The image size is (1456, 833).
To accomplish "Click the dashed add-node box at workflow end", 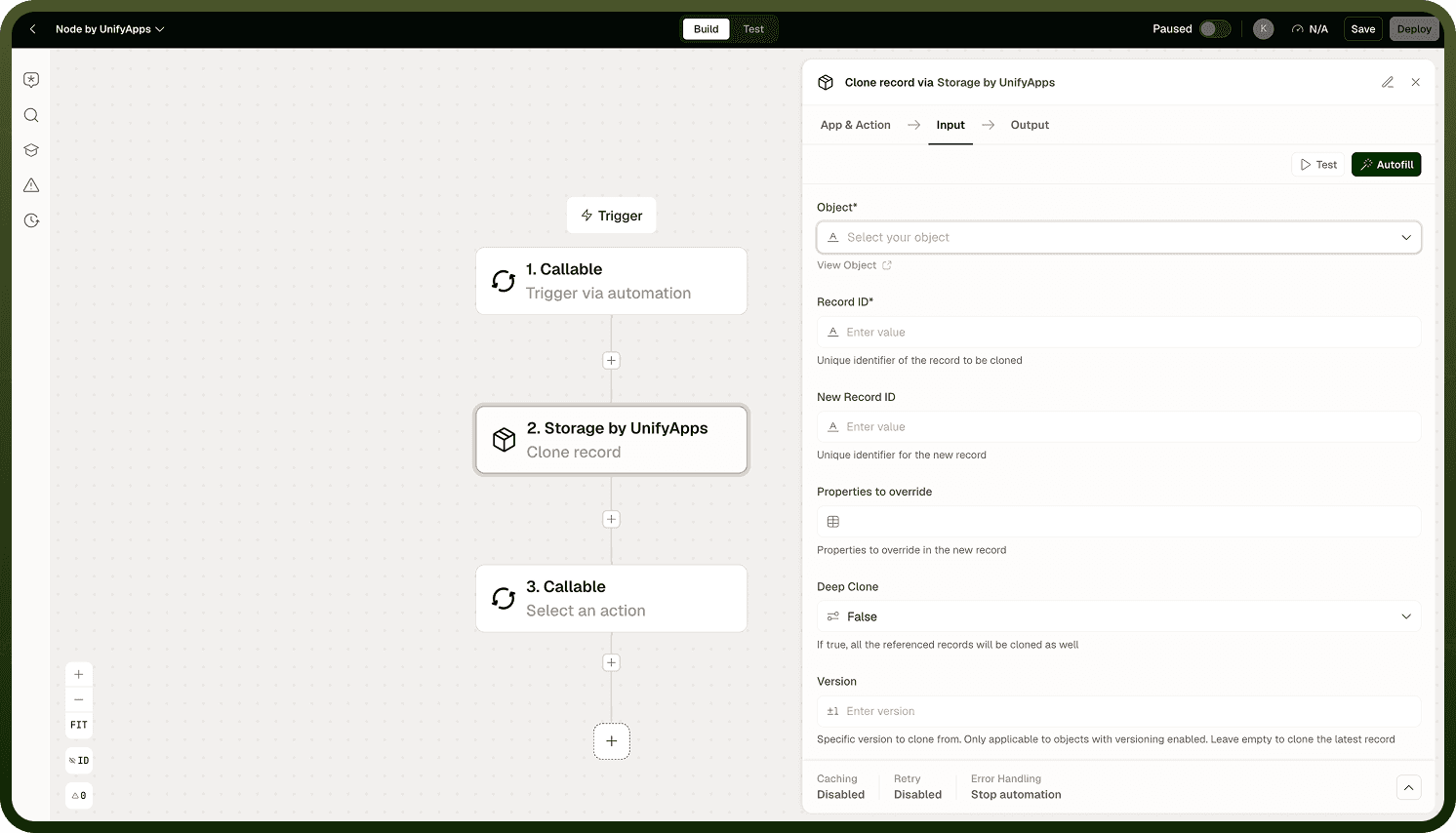I will point(612,741).
